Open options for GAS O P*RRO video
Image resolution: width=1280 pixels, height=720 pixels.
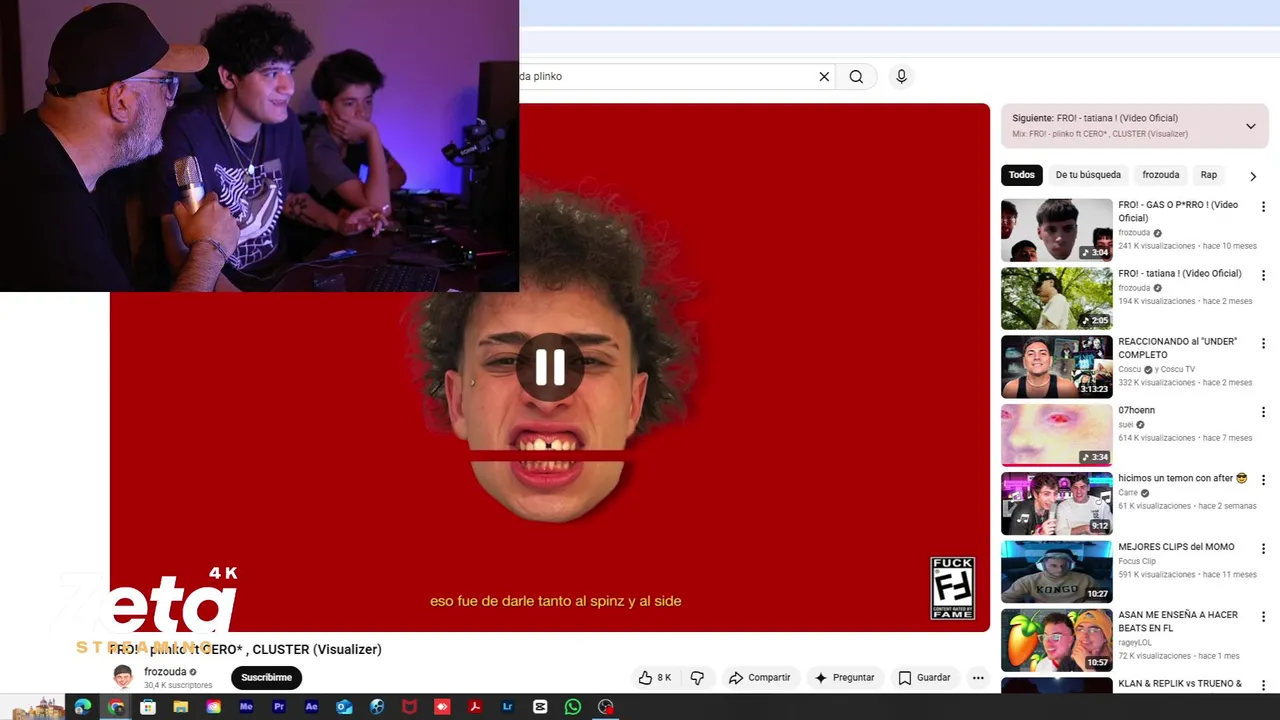point(1263,206)
